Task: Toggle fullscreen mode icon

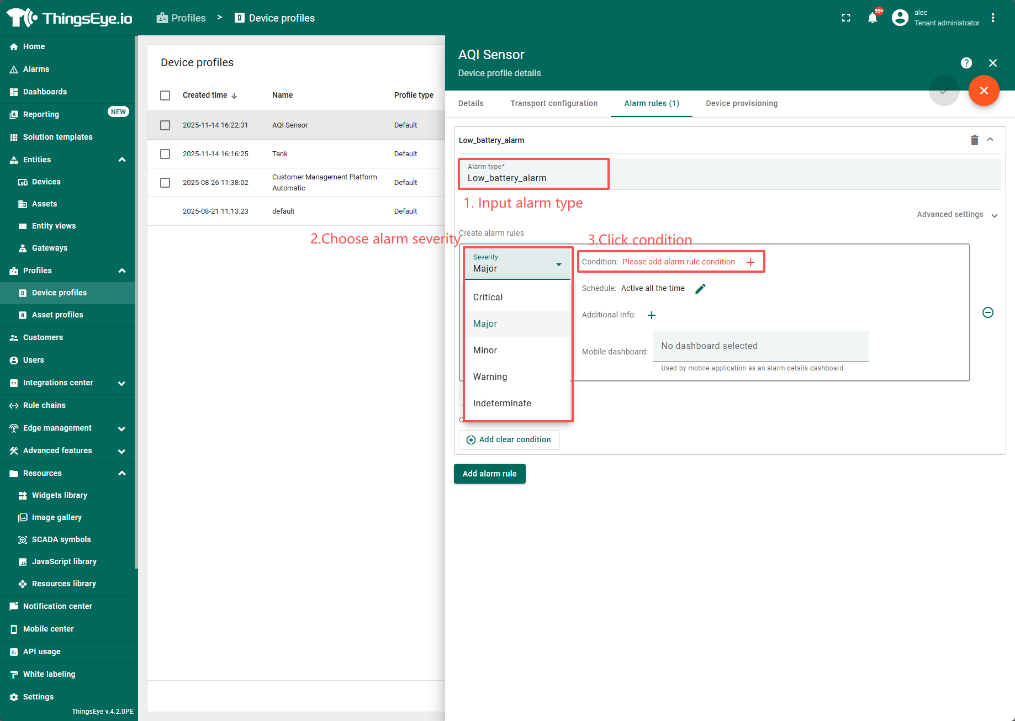Action: (x=846, y=18)
